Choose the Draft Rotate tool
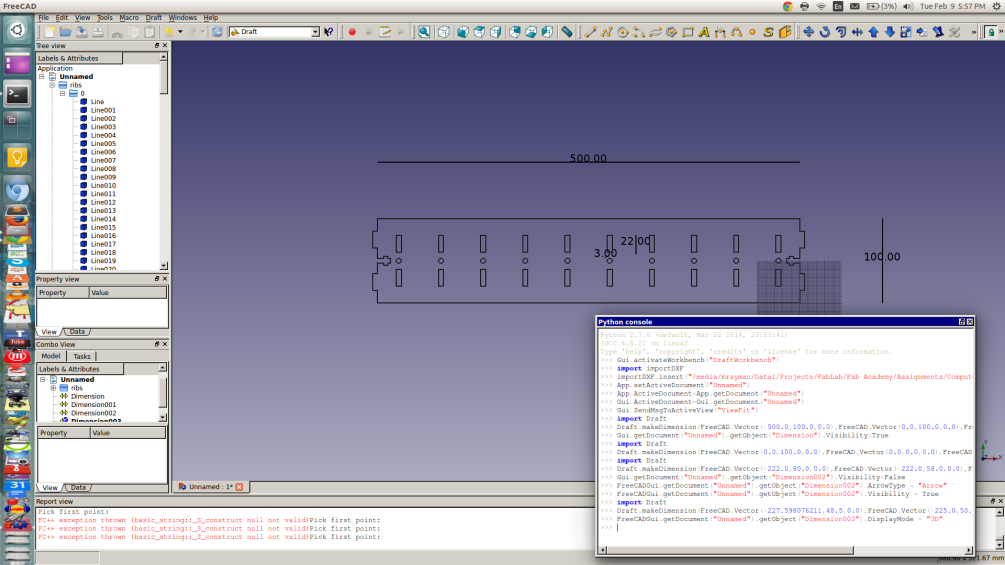Image resolution: width=1005 pixels, height=565 pixels. [825, 32]
